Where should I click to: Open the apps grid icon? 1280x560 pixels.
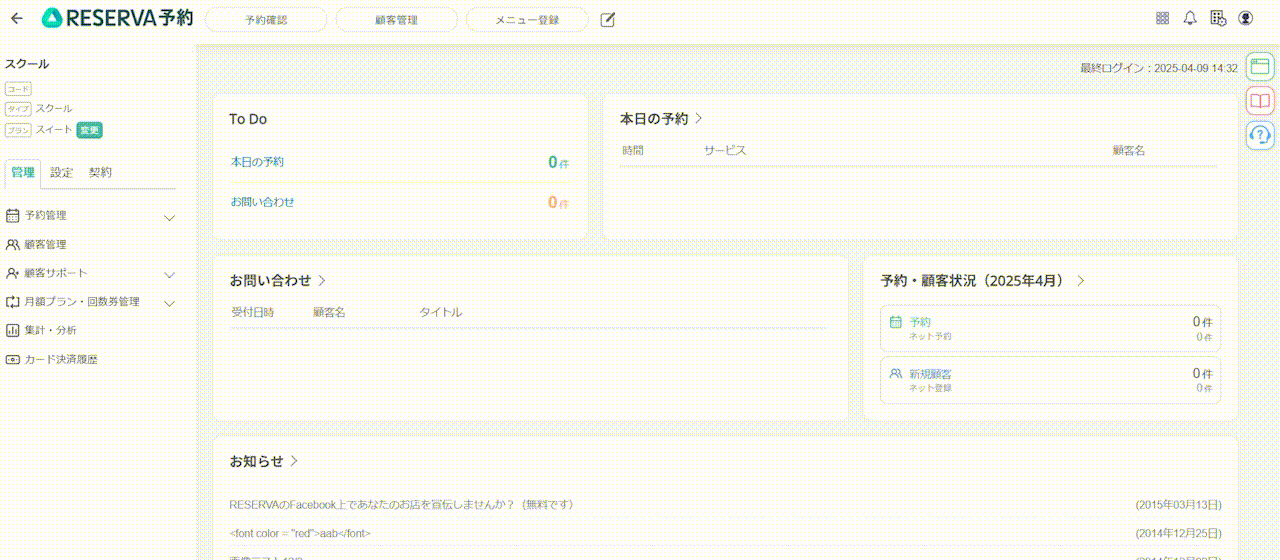(x=1162, y=18)
